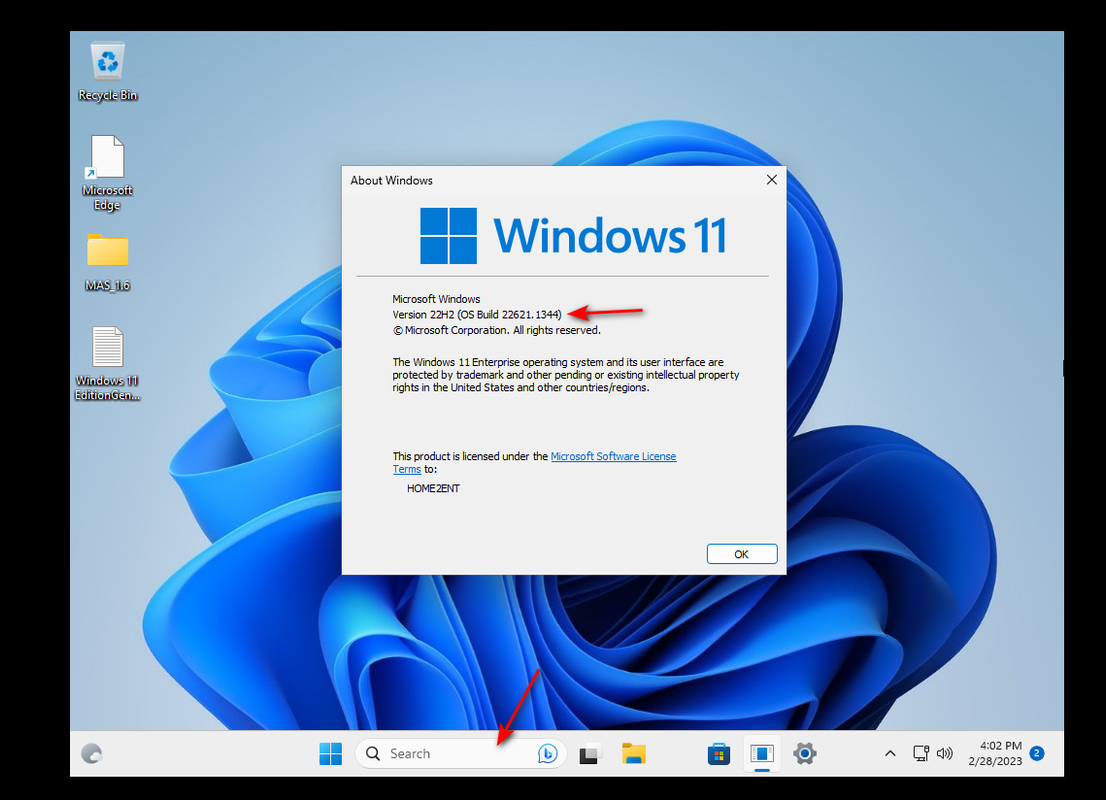
Task: Open Settings gear on the taskbar
Action: (x=804, y=753)
